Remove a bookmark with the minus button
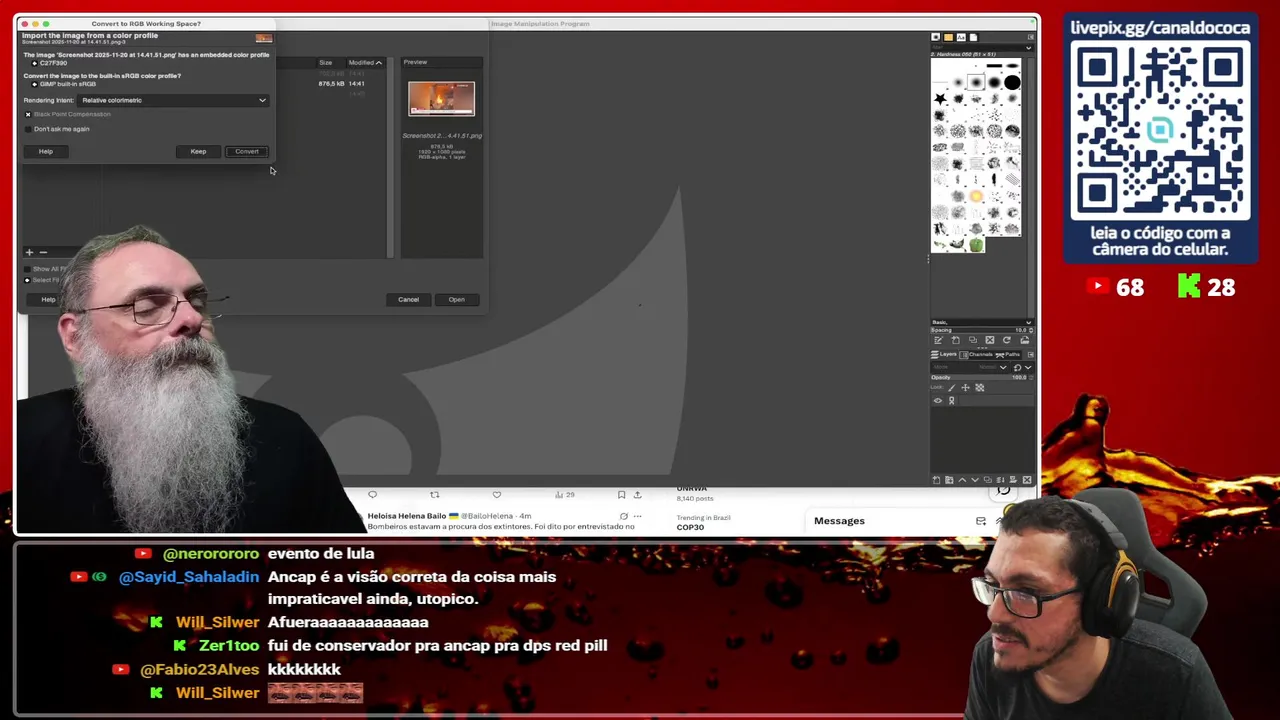This screenshot has height=720, width=1280. pyautogui.click(x=43, y=252)
